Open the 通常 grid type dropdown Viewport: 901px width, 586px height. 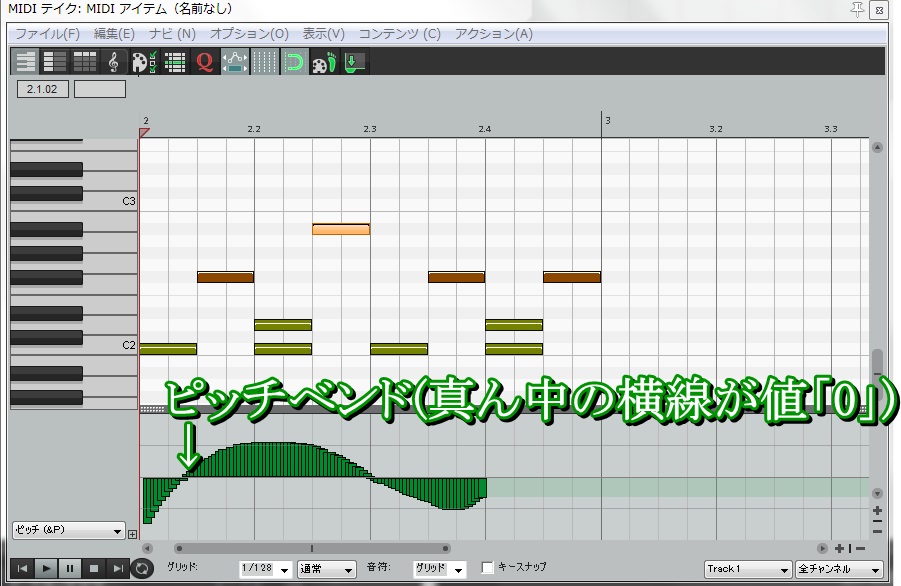pyautogui.click(x=326, y=569)
